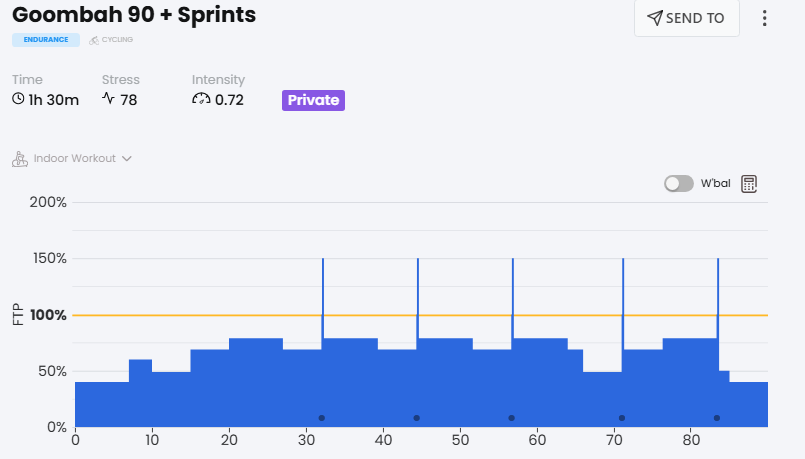Select the last sprint marker dot near 83 minutes
This screenshot has height=459, width=805.
tap(717, 418)
